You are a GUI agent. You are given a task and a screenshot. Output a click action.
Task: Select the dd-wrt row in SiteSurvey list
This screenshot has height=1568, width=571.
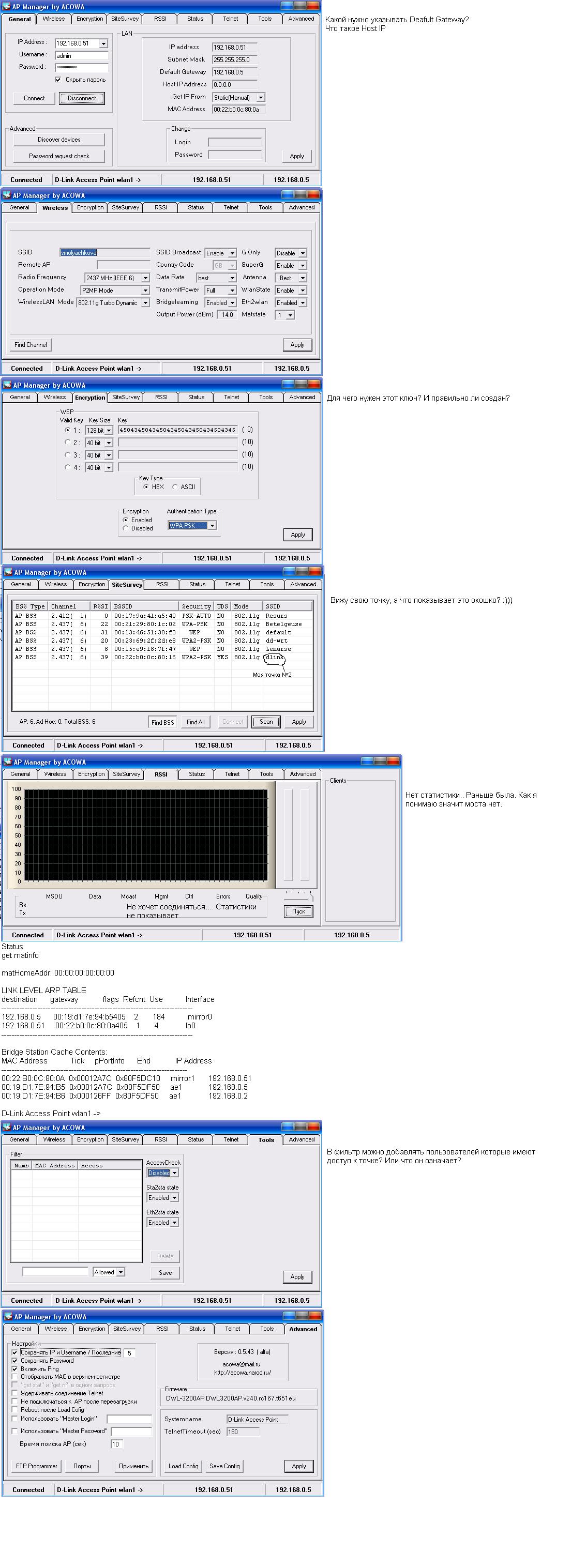point(162,641)
